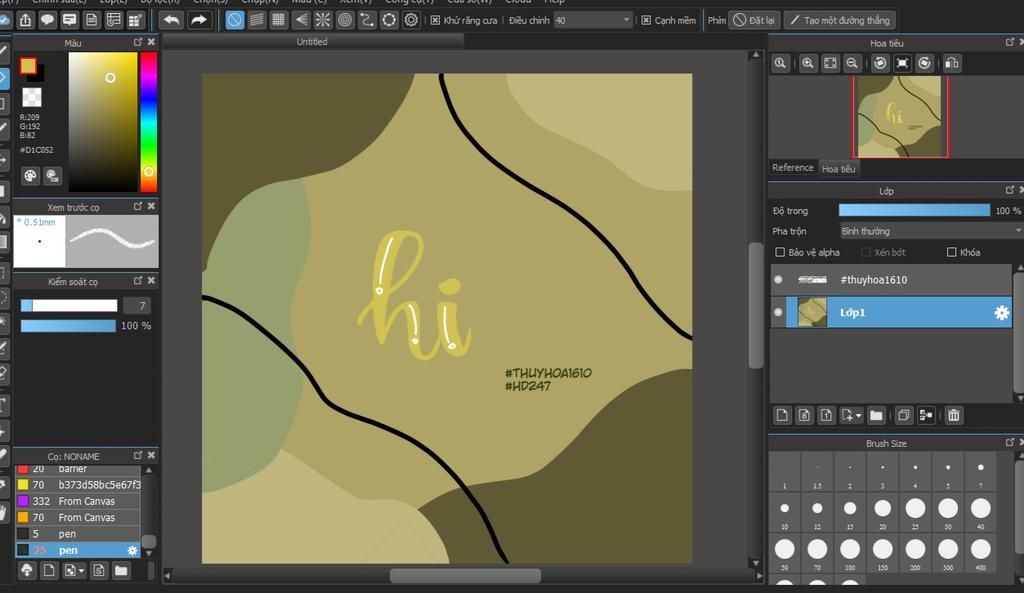
Task: Enable the concentric circle snap guide
Action: tap(345, 20)
